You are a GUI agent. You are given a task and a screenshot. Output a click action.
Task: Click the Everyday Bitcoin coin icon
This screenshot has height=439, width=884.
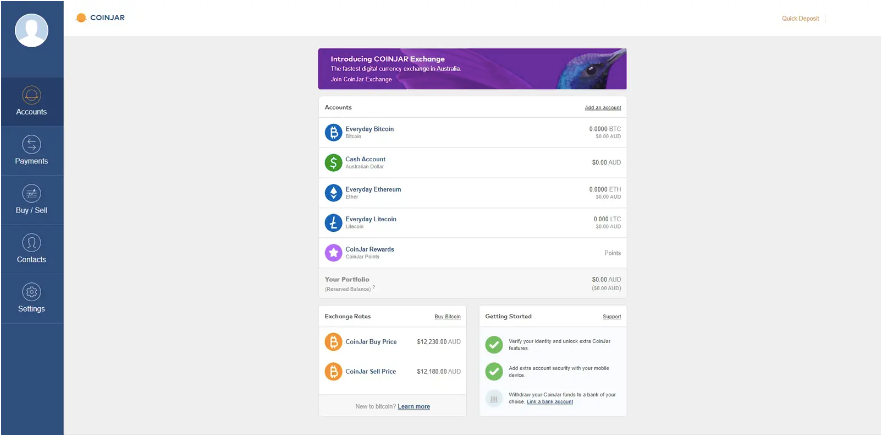pos(333,132)
